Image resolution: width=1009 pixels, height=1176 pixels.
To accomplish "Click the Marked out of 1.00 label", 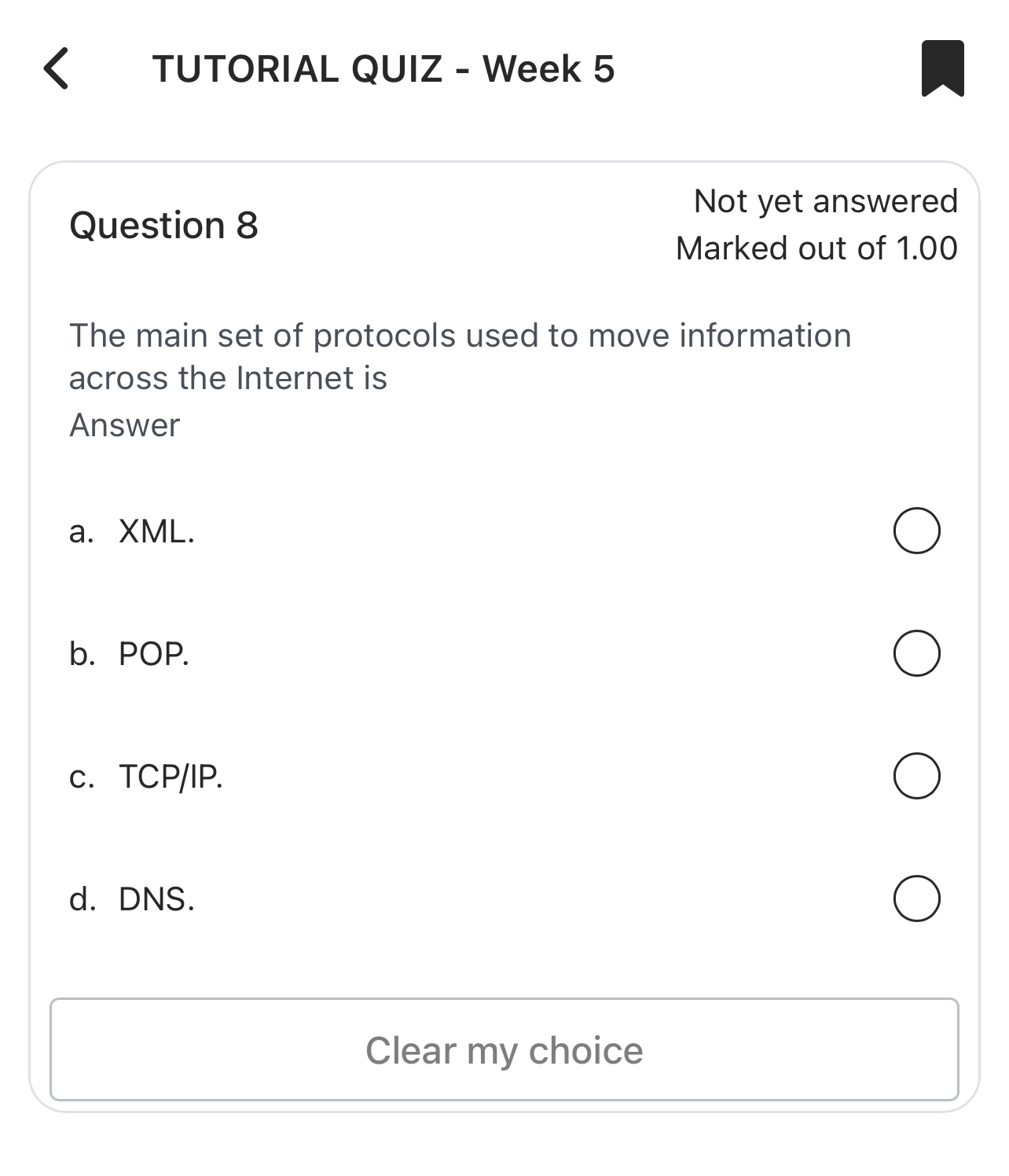I will tap(817, 248).
